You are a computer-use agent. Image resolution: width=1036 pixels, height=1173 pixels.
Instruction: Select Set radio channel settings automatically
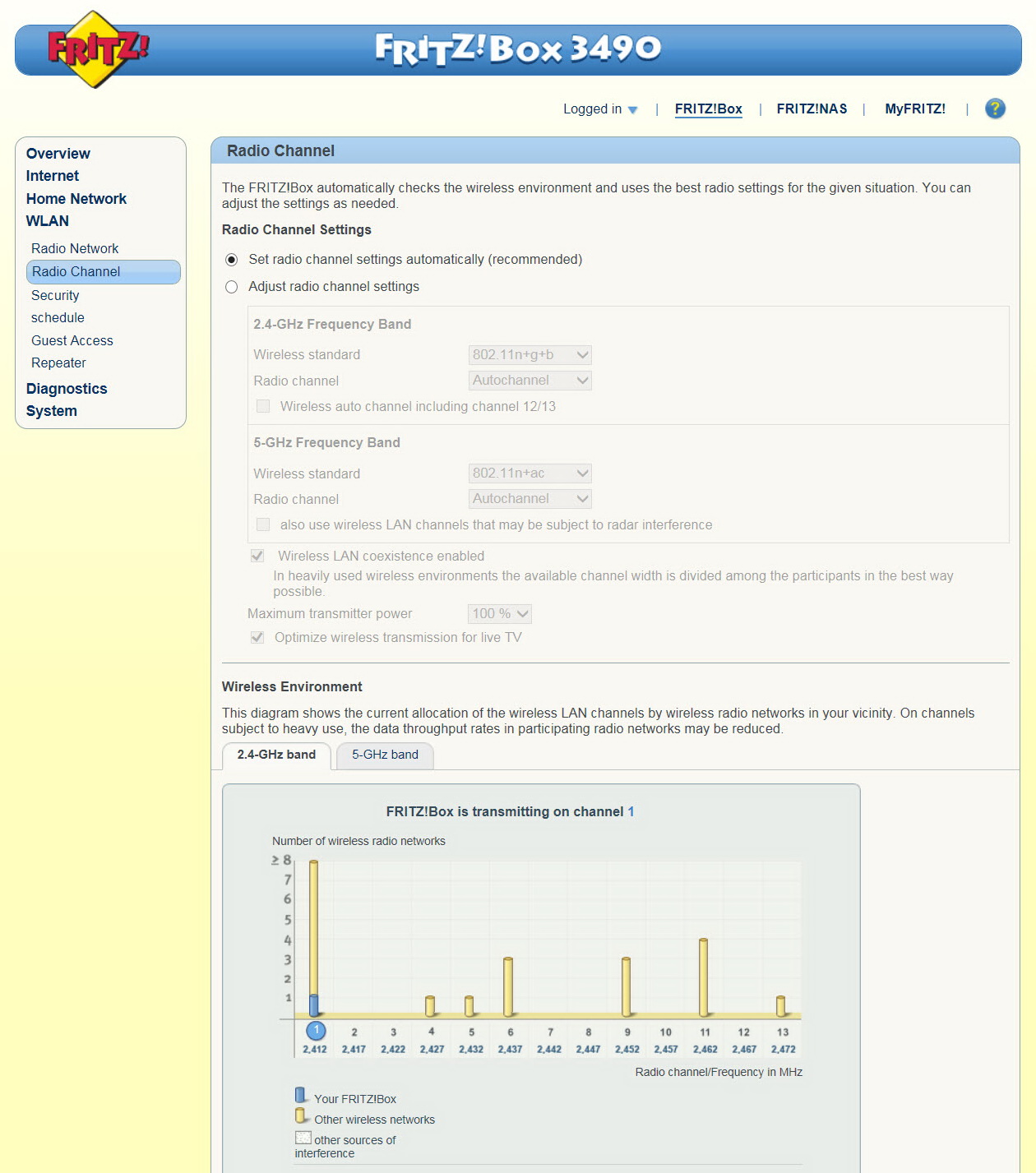click(232, 260)
